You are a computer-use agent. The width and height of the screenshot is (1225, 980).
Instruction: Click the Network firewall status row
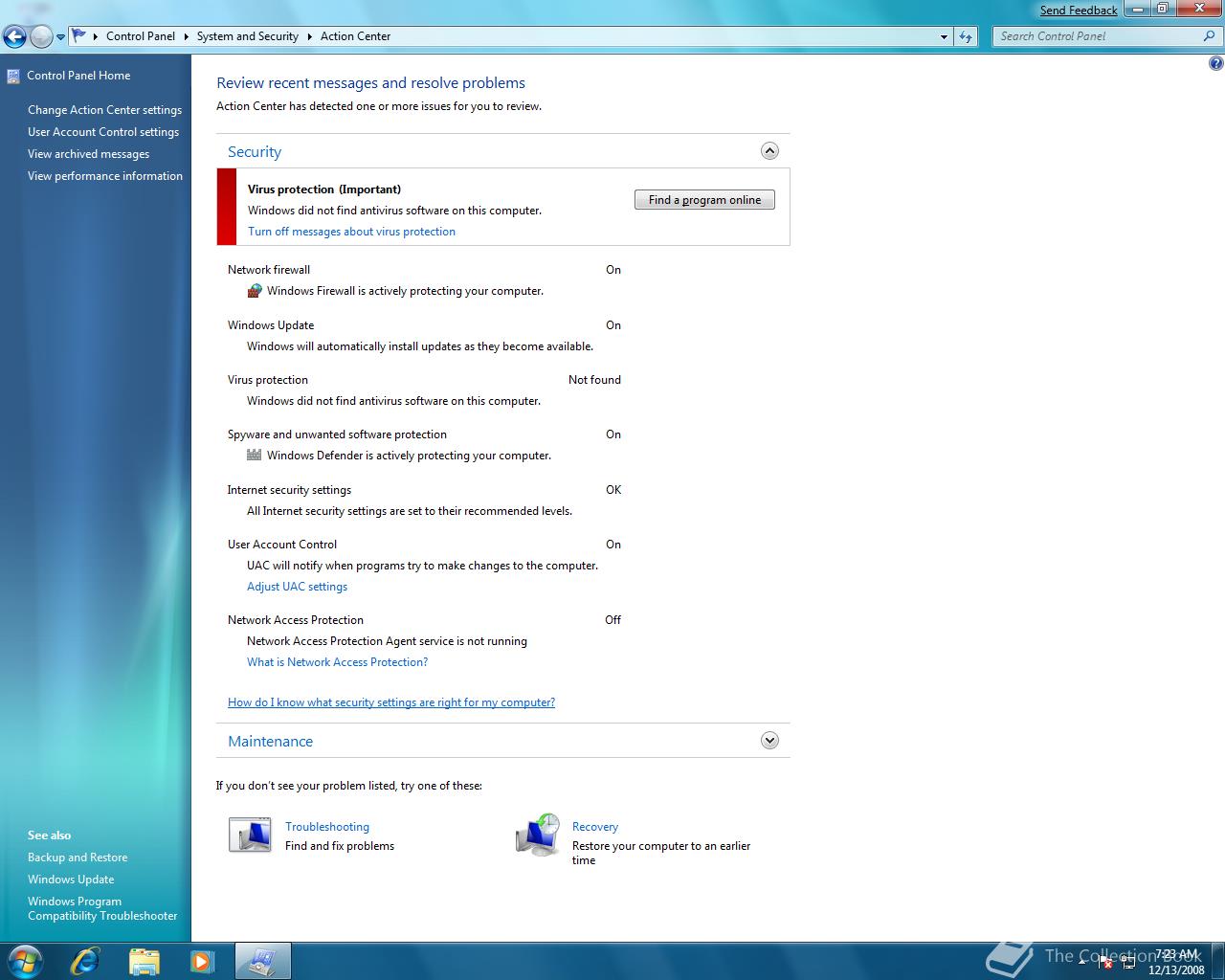point(424,270)
